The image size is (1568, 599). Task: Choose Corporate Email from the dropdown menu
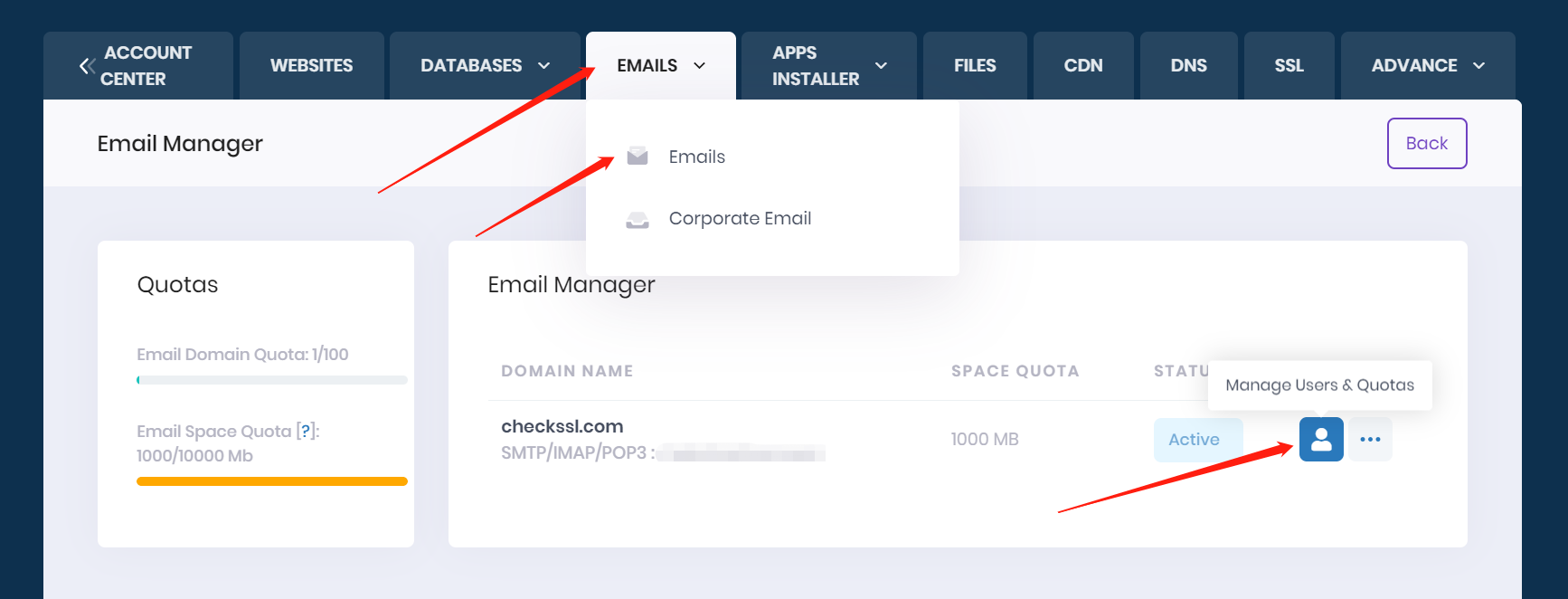(x=739, y=219)
